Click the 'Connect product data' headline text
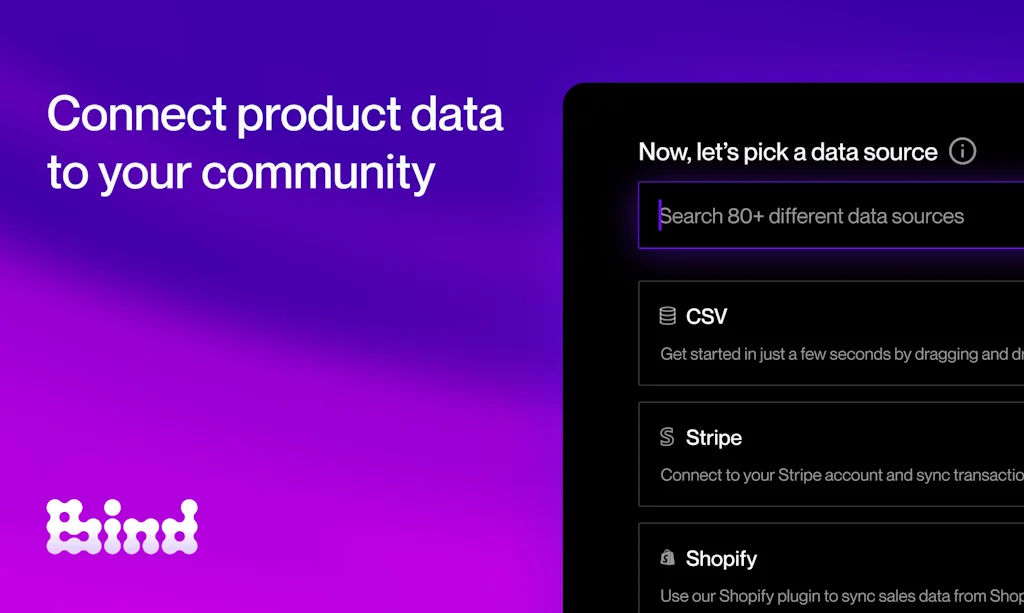Image resolution: width=1024 pixels, height=613 pixels. pyautogui.click(x=275, y=114)
